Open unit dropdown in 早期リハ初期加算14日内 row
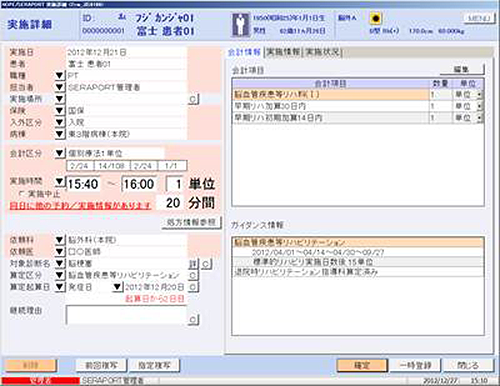The image size is (500, 386). tap(479, 118)
